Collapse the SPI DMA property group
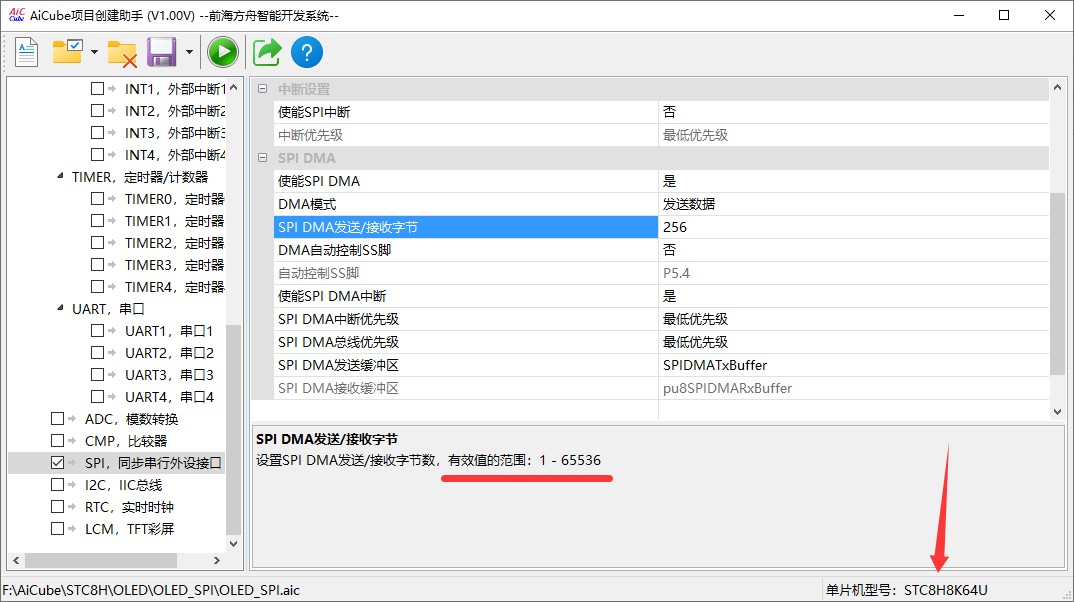1074x602 pixels. click(x=262, y=158)
